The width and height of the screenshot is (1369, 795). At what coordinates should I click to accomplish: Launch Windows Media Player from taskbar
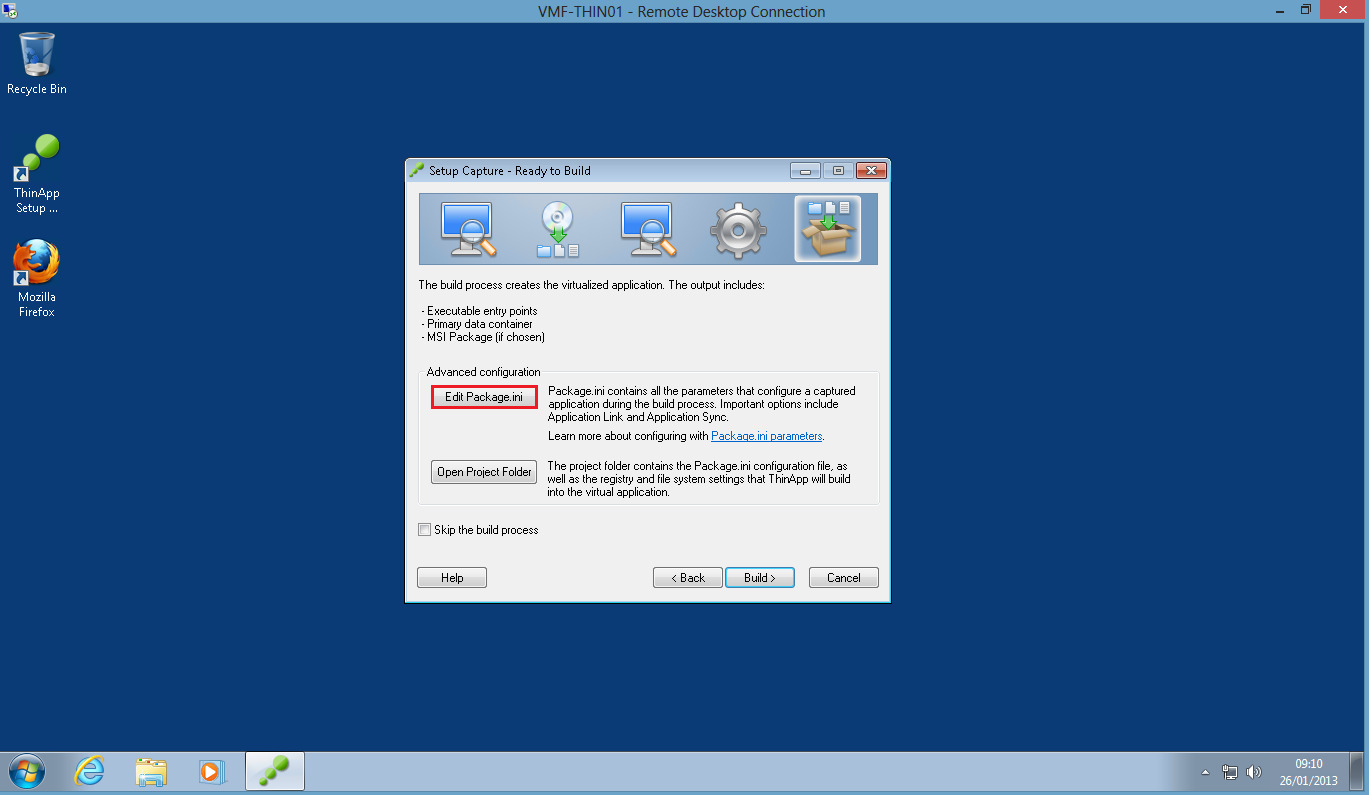(211, 771)
